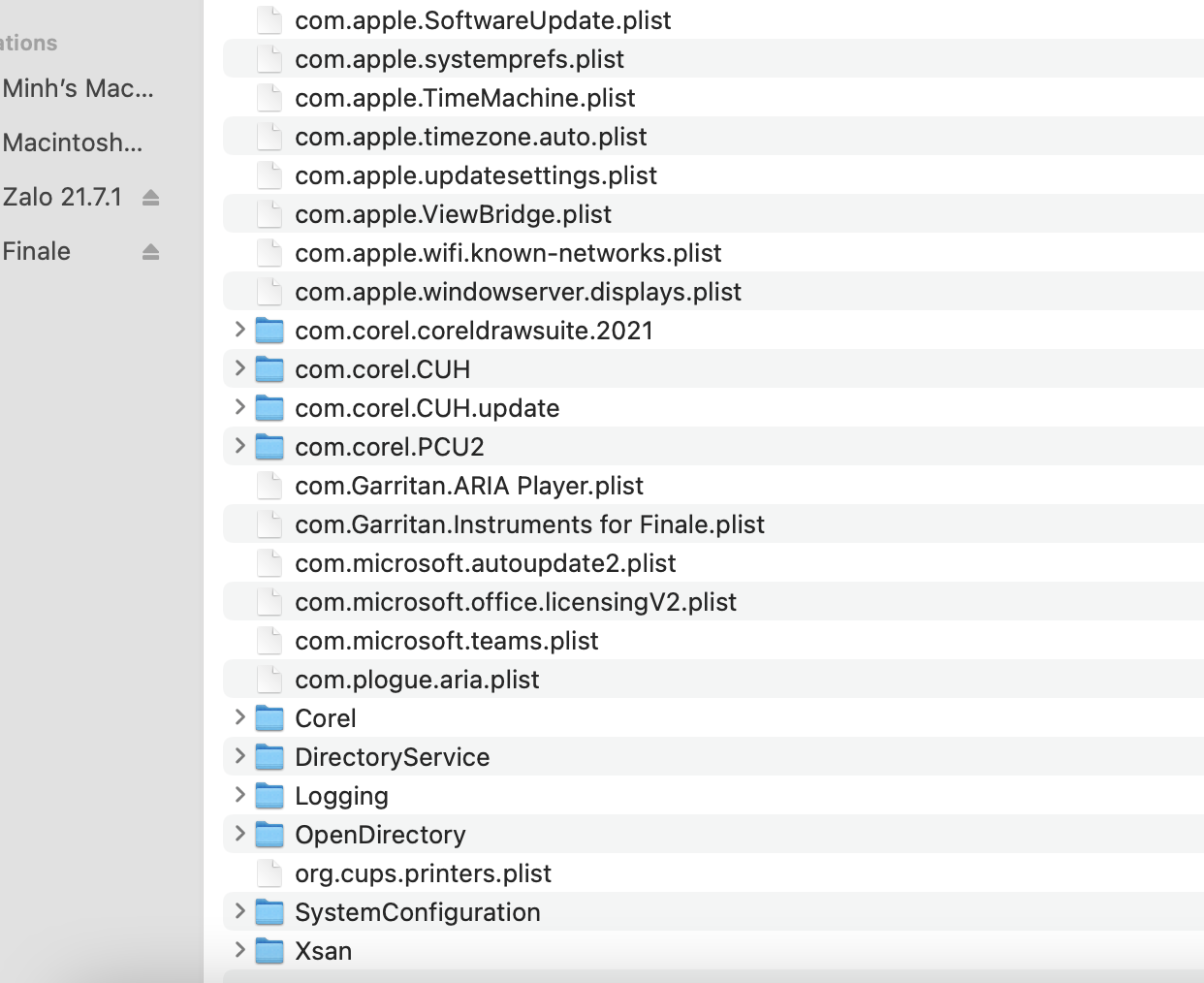Select com.apple.wifi.known-networks.plist file
The height and width of the screenshot is (983, 1204).
(x=508, y=253)
